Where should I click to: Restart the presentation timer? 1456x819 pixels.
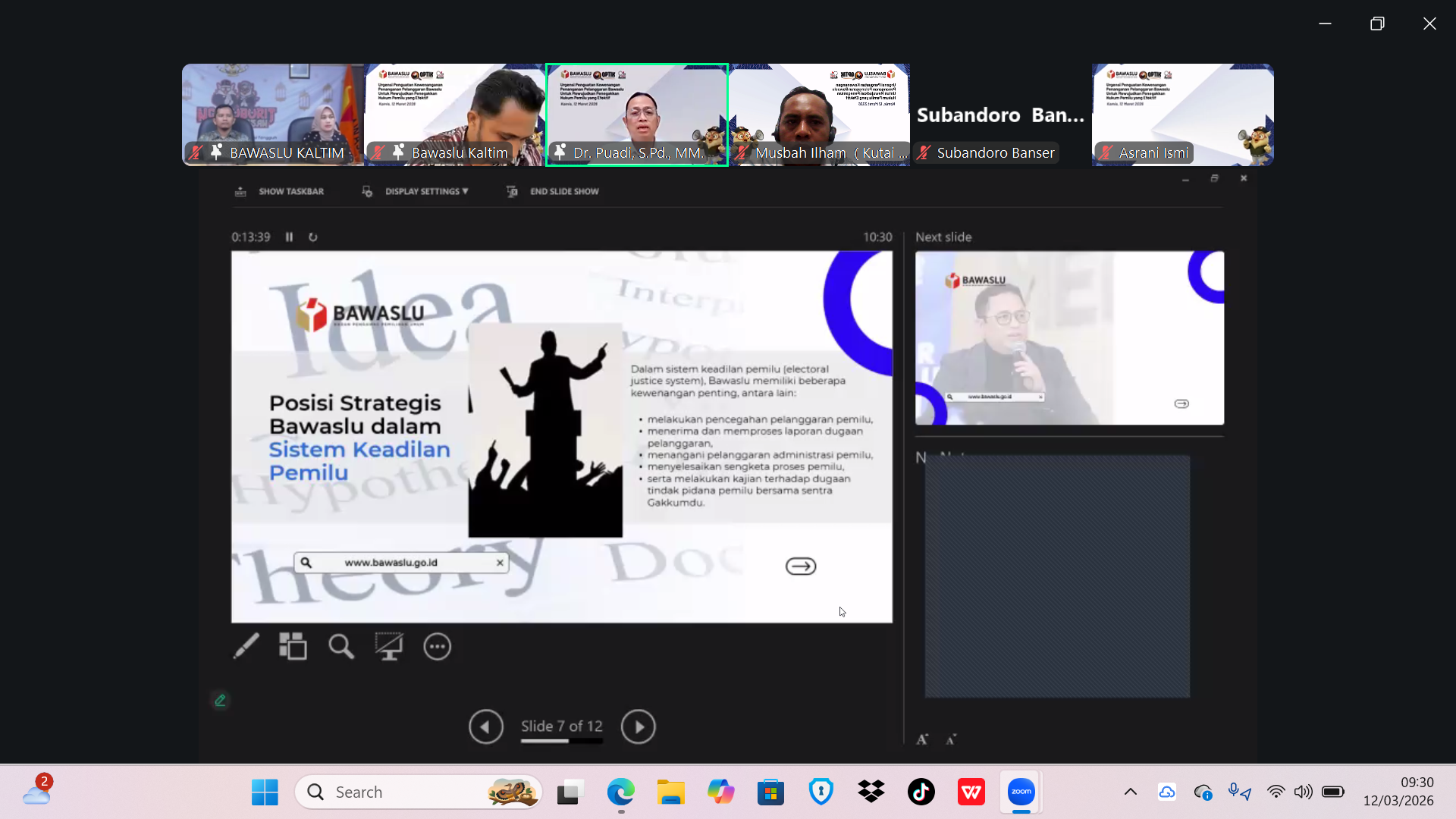312,237
